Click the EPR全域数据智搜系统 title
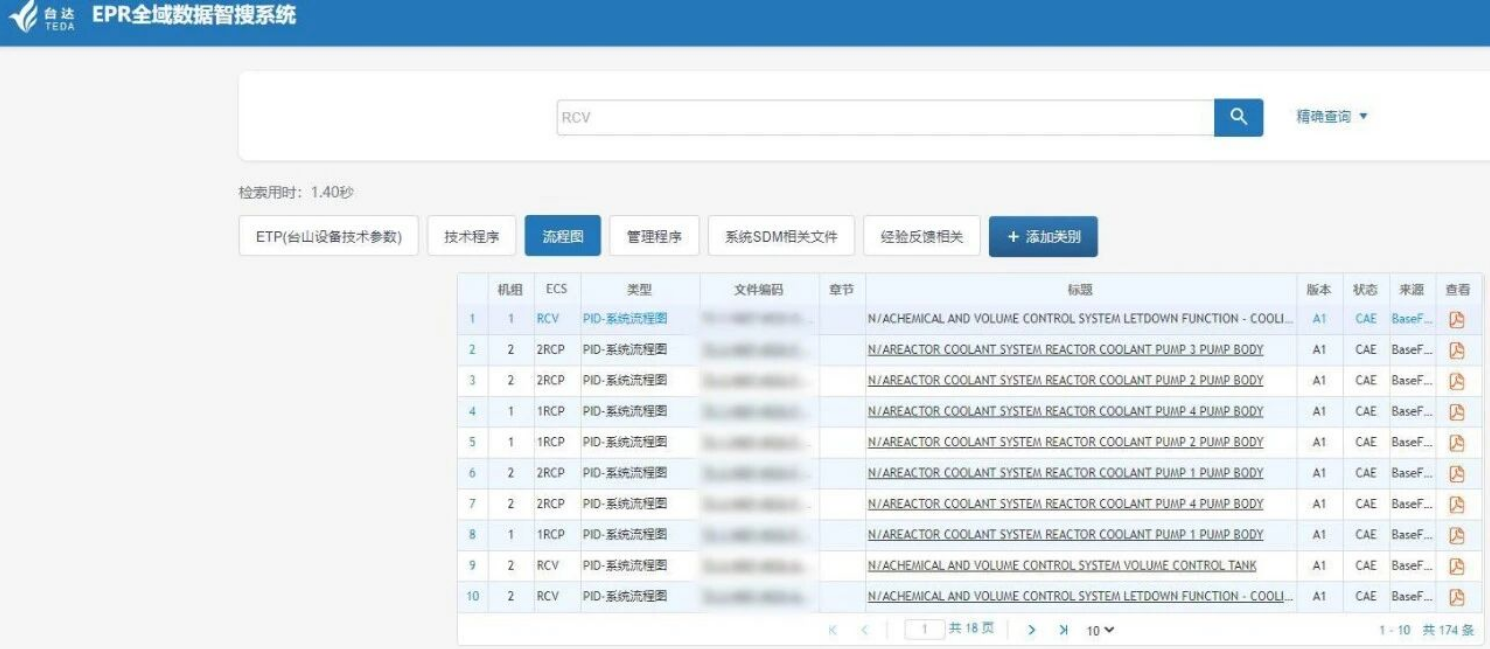The image size is (1490, 649). pos(194,16)
